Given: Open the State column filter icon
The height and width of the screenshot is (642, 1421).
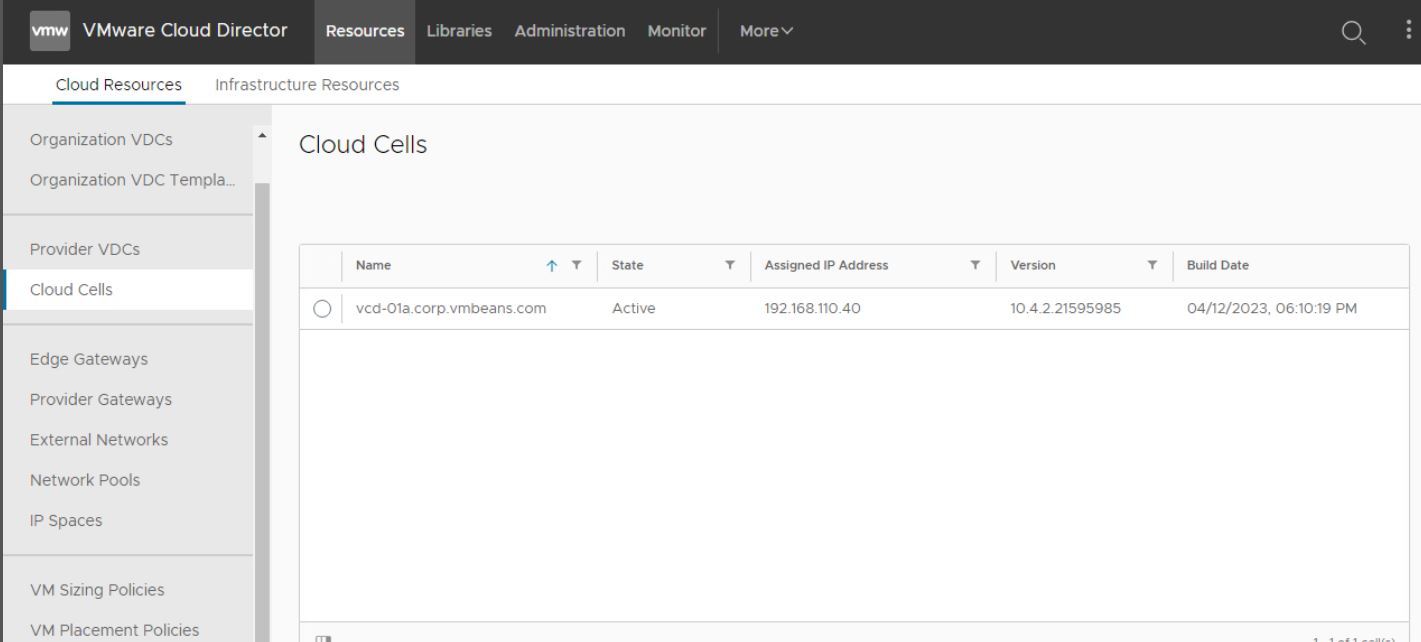Looking at the screenshot, I should tap(730, 266).
